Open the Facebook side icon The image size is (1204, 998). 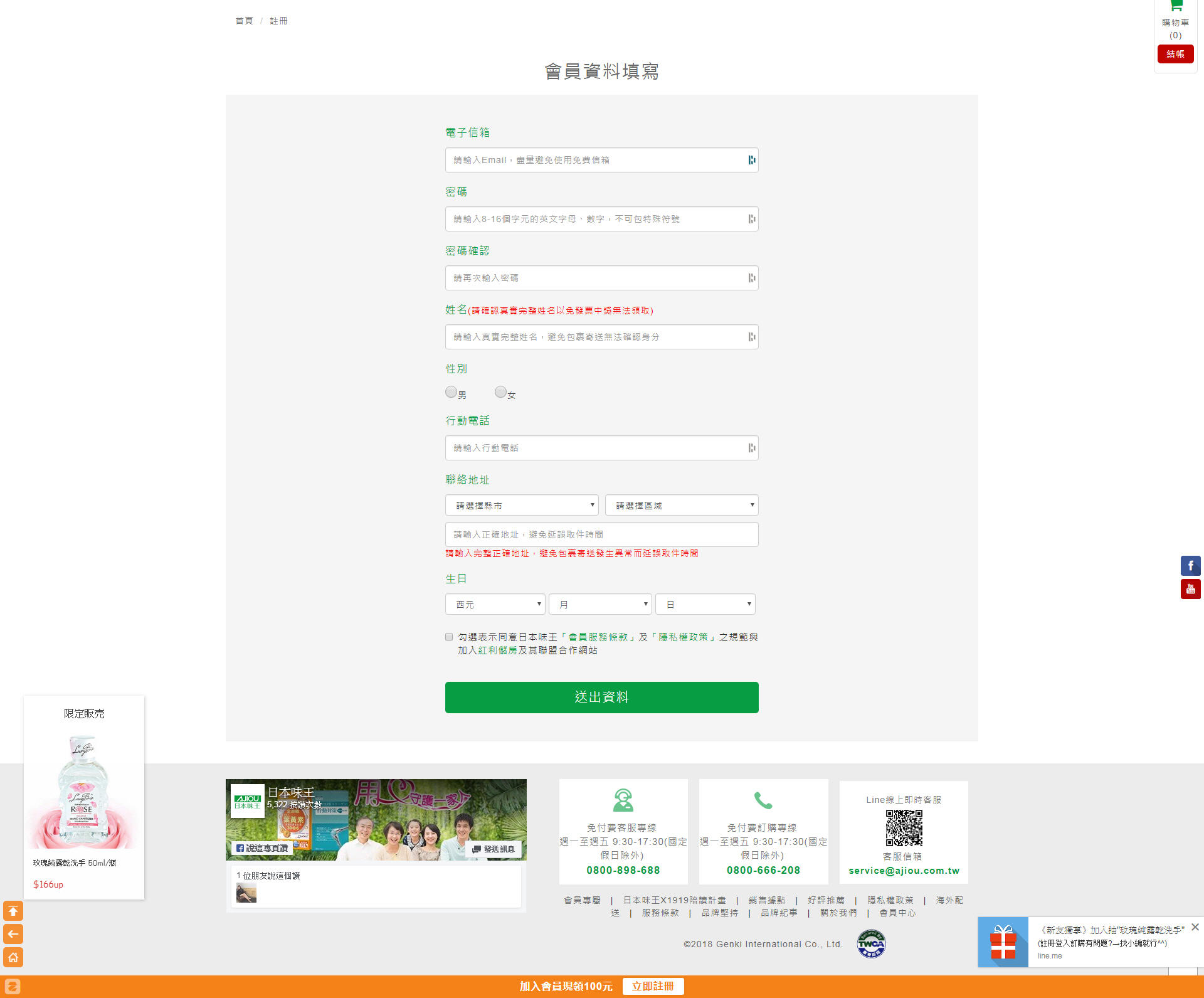pyautogui.click(x=1190, y=566)
